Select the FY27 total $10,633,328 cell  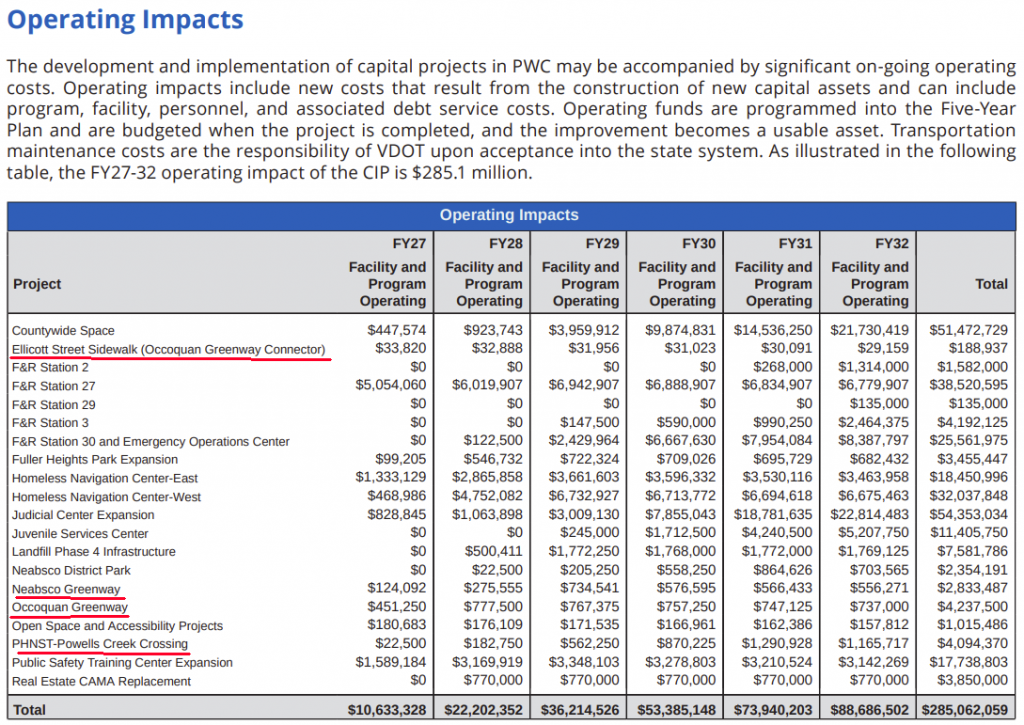point(387,709)
